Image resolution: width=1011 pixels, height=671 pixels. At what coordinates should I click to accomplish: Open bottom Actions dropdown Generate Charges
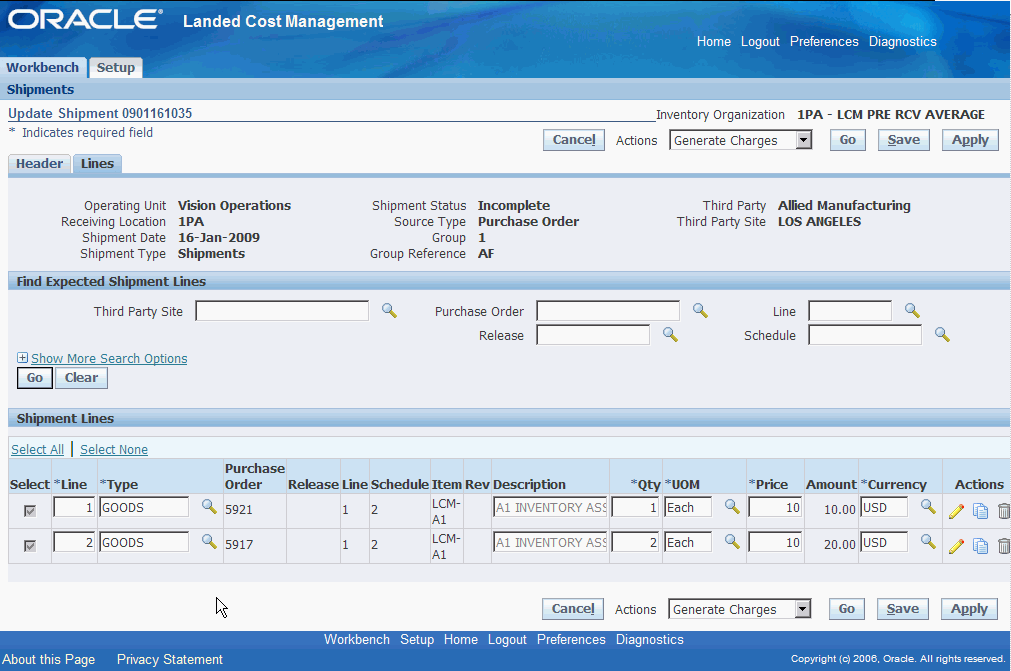pyautogui.click(x=739, y=609)
